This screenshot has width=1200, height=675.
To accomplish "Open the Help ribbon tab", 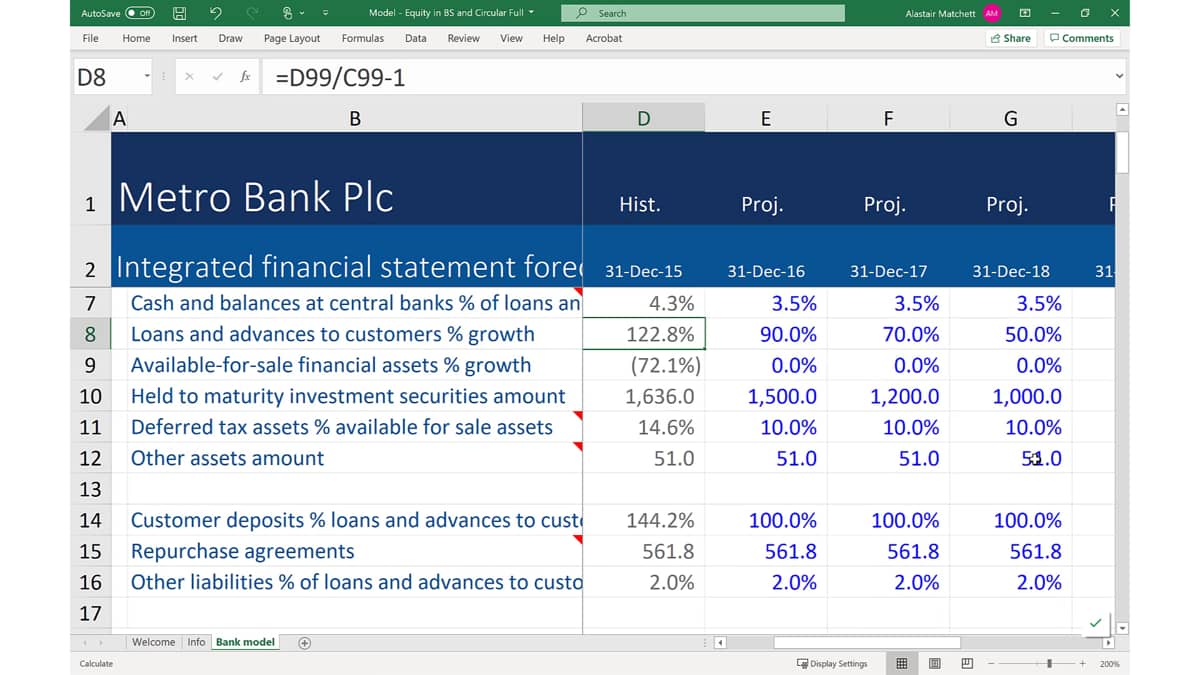I will point(553,38).
